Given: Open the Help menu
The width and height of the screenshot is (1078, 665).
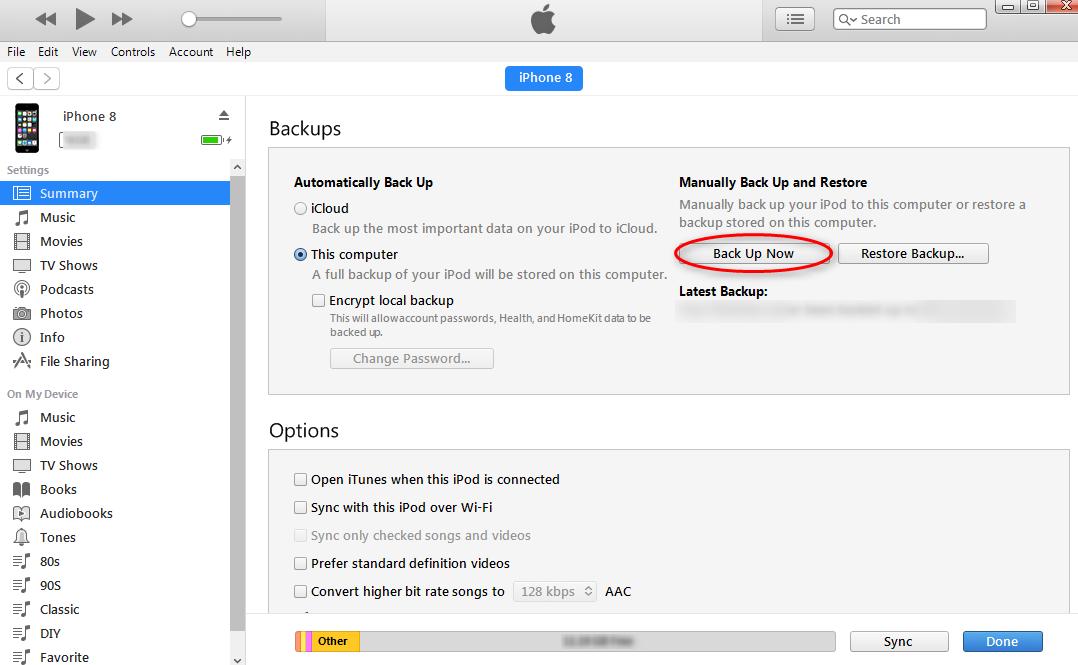Looking at the screenshot, I should click(239, 52).
